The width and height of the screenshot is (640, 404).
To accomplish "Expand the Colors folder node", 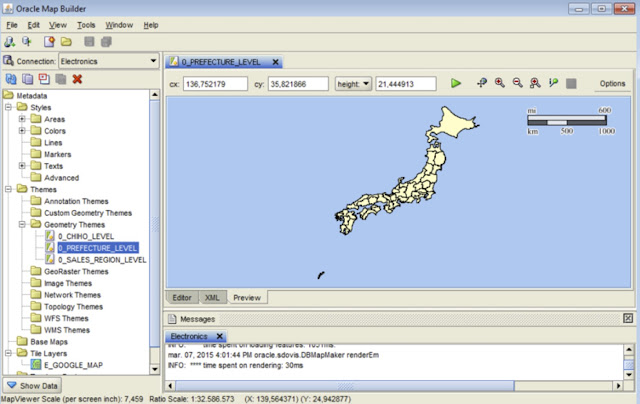I will click(x=22, y=131).
